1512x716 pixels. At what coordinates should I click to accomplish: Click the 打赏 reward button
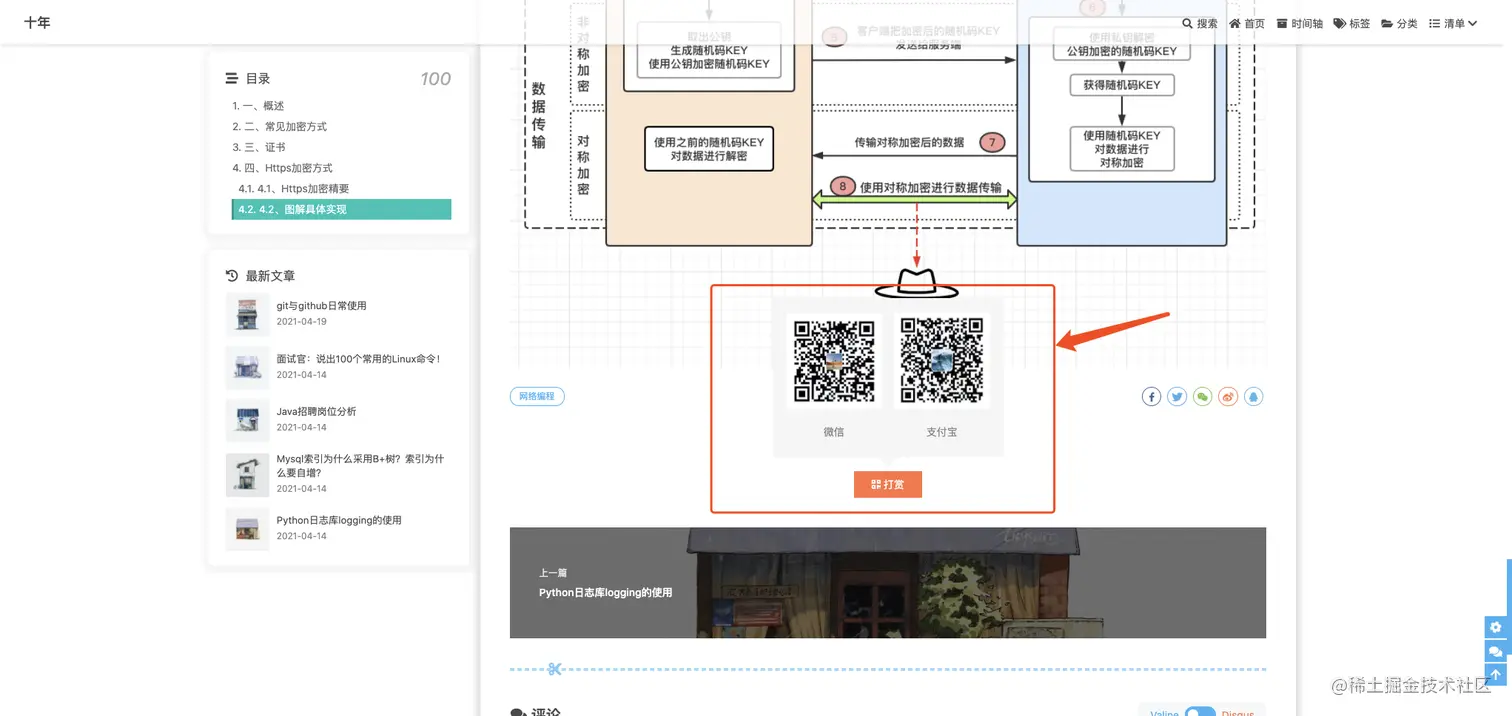click(887, 484)
